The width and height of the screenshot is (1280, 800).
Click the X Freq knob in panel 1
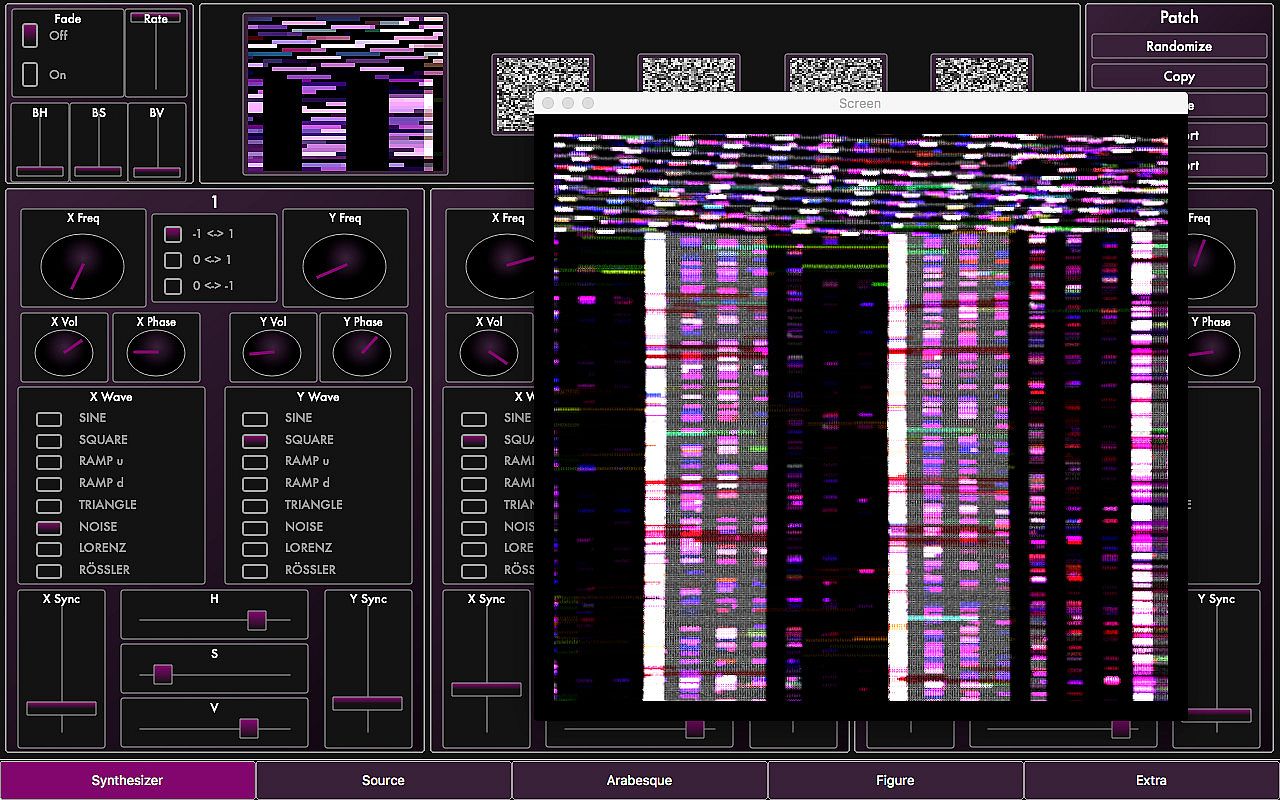(82, 267)
